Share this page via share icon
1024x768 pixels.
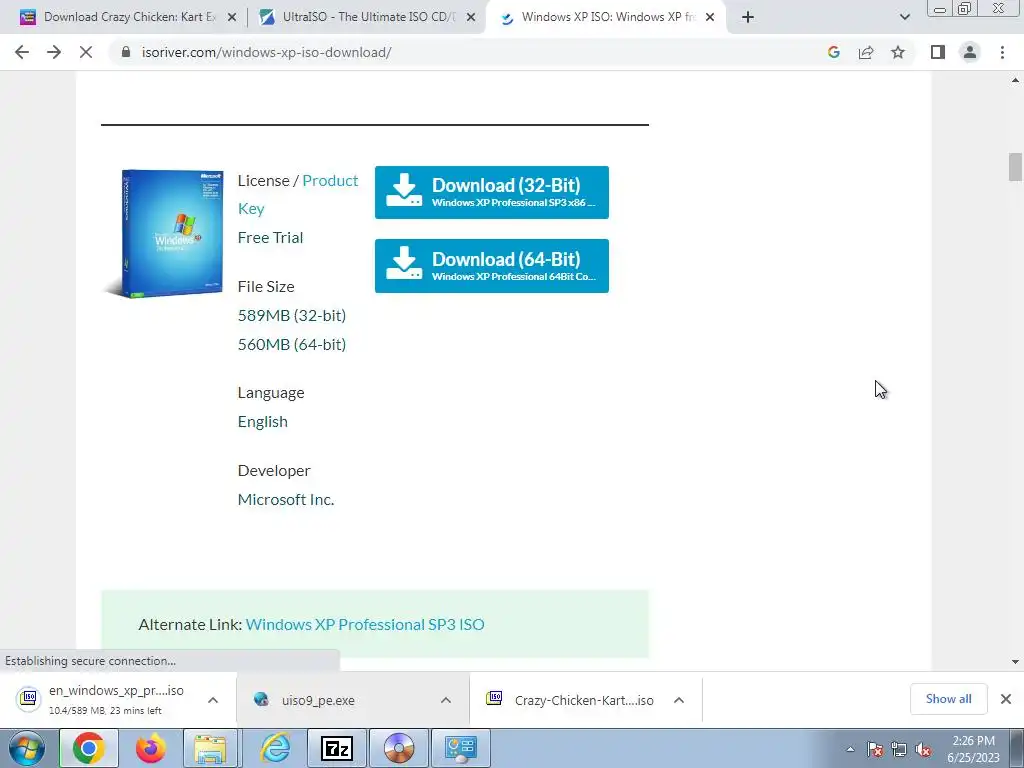[x=866, y=52]
